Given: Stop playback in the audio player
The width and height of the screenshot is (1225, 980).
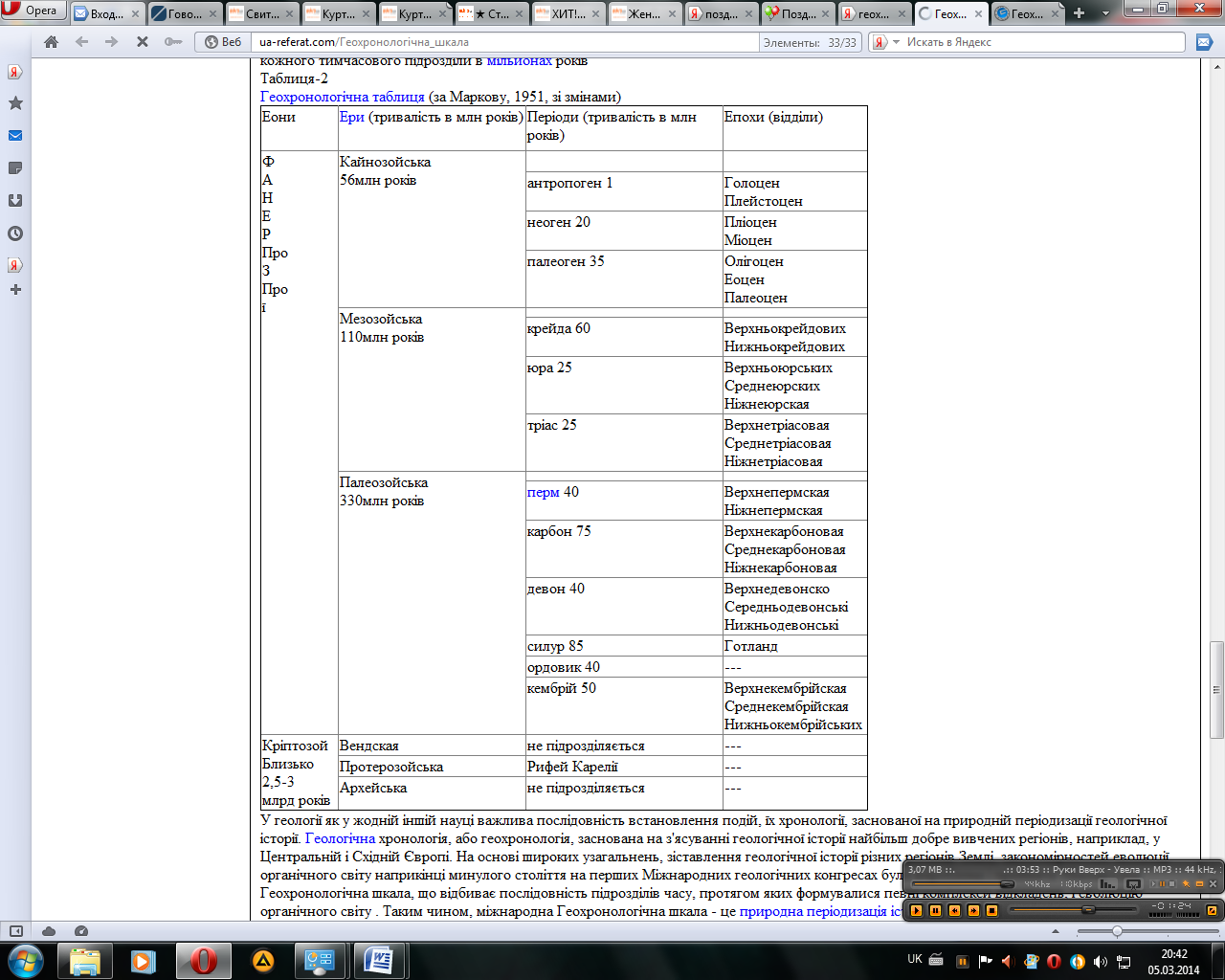Looking at the screenshot, I should point(991,910).
